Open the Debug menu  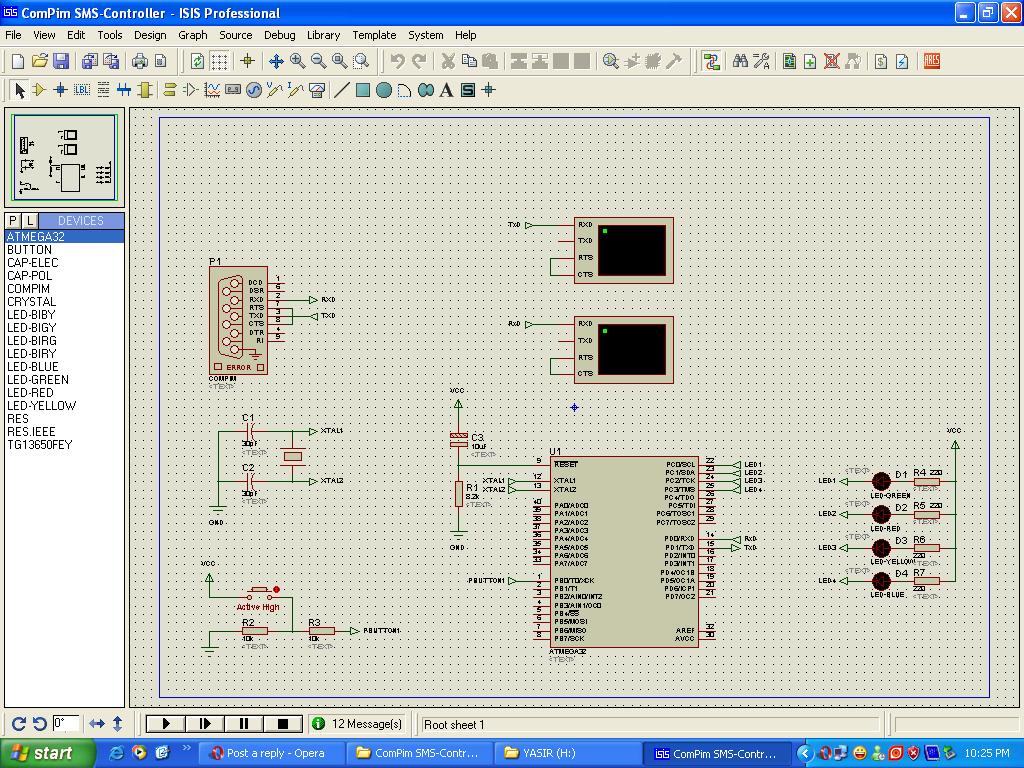click(279, 35)
